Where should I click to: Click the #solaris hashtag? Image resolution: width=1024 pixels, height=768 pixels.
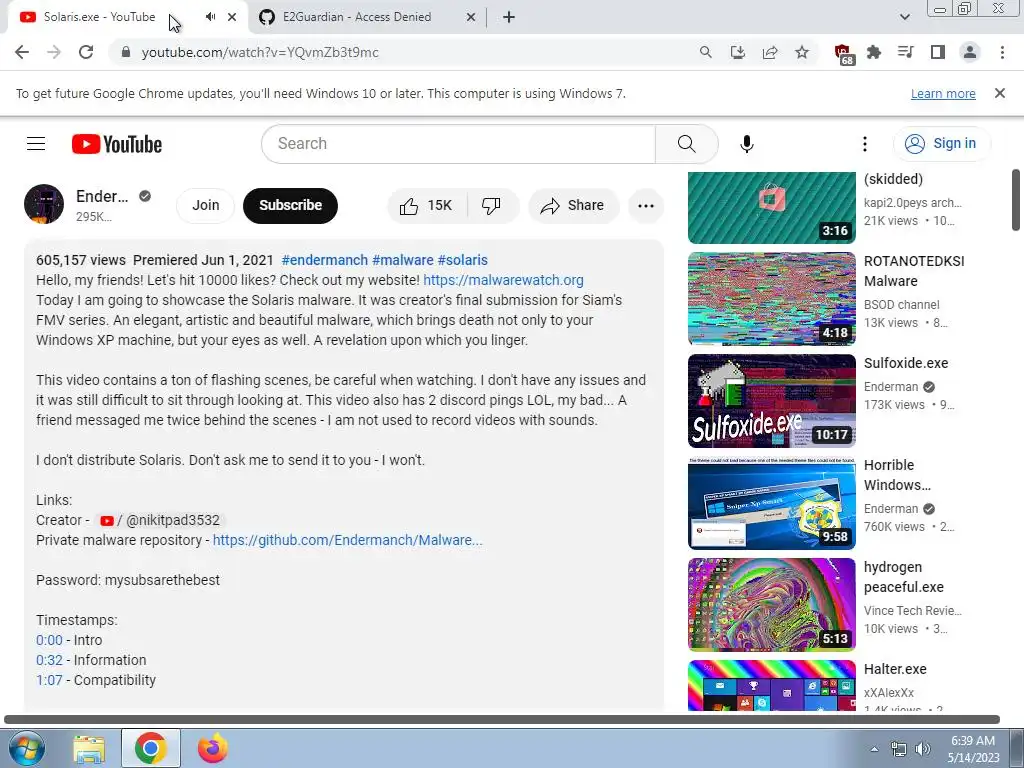click(462, 260)
